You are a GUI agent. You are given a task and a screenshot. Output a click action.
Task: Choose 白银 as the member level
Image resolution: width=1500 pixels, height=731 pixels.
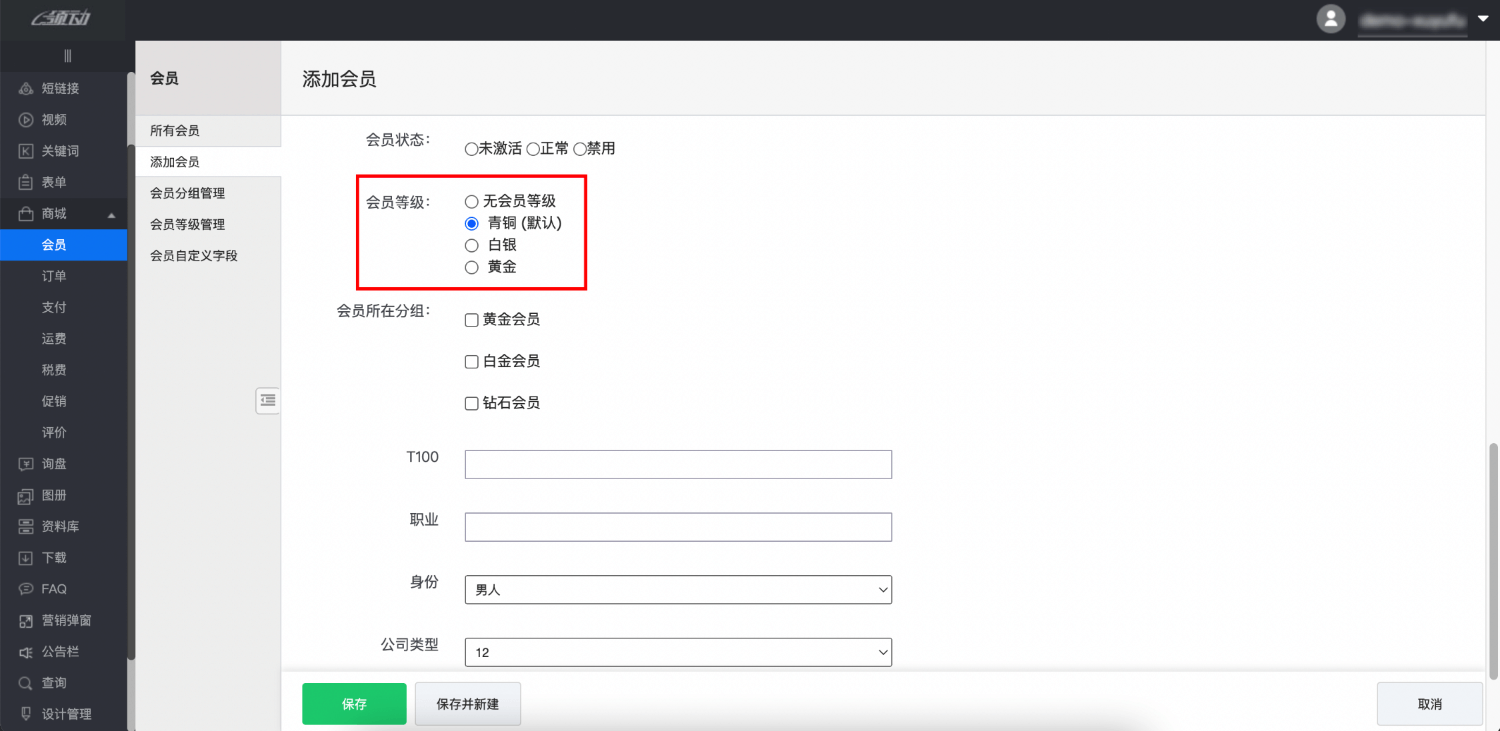click(x=471, y=245)
